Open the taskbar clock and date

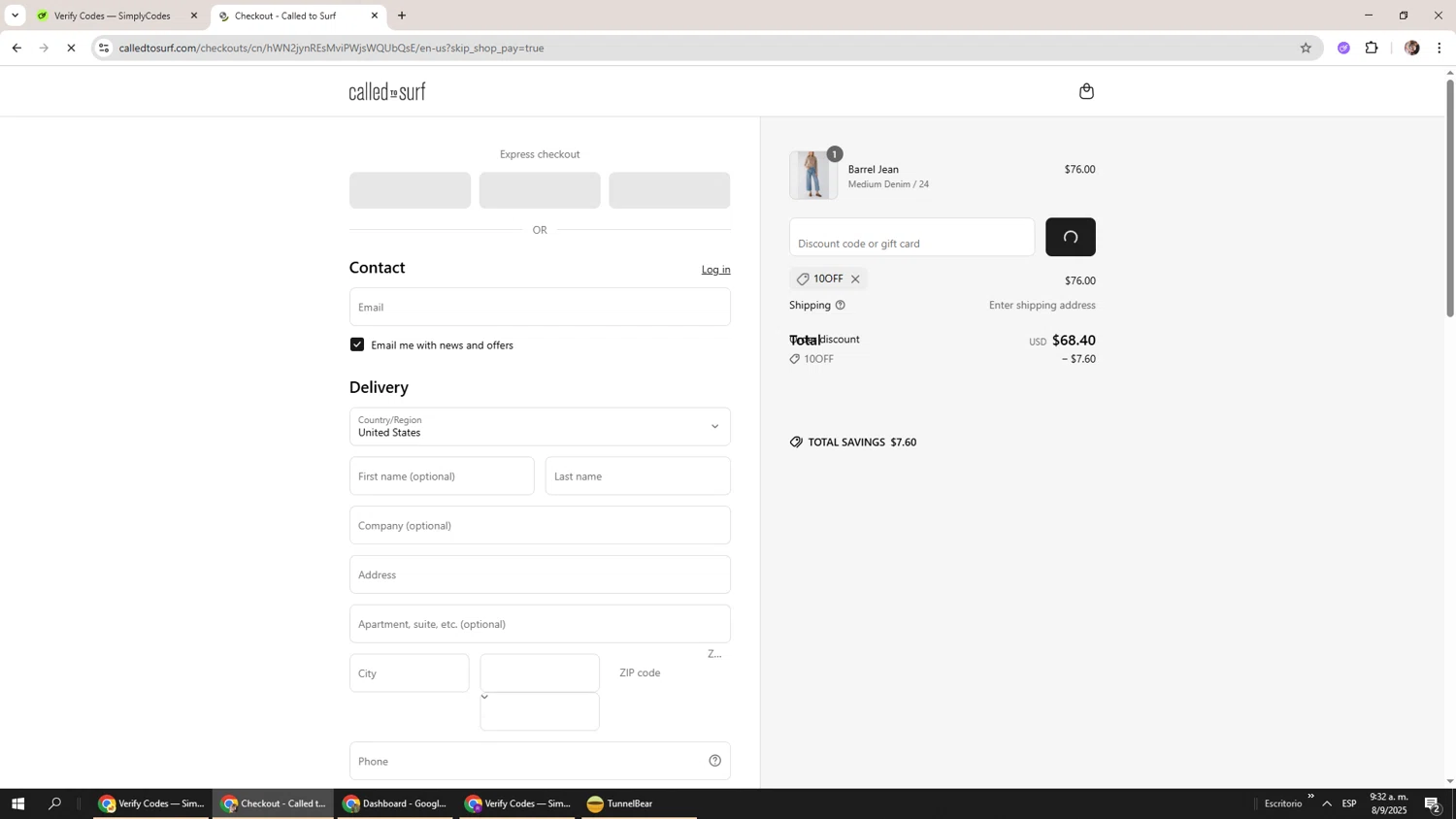click(1388, 803)
